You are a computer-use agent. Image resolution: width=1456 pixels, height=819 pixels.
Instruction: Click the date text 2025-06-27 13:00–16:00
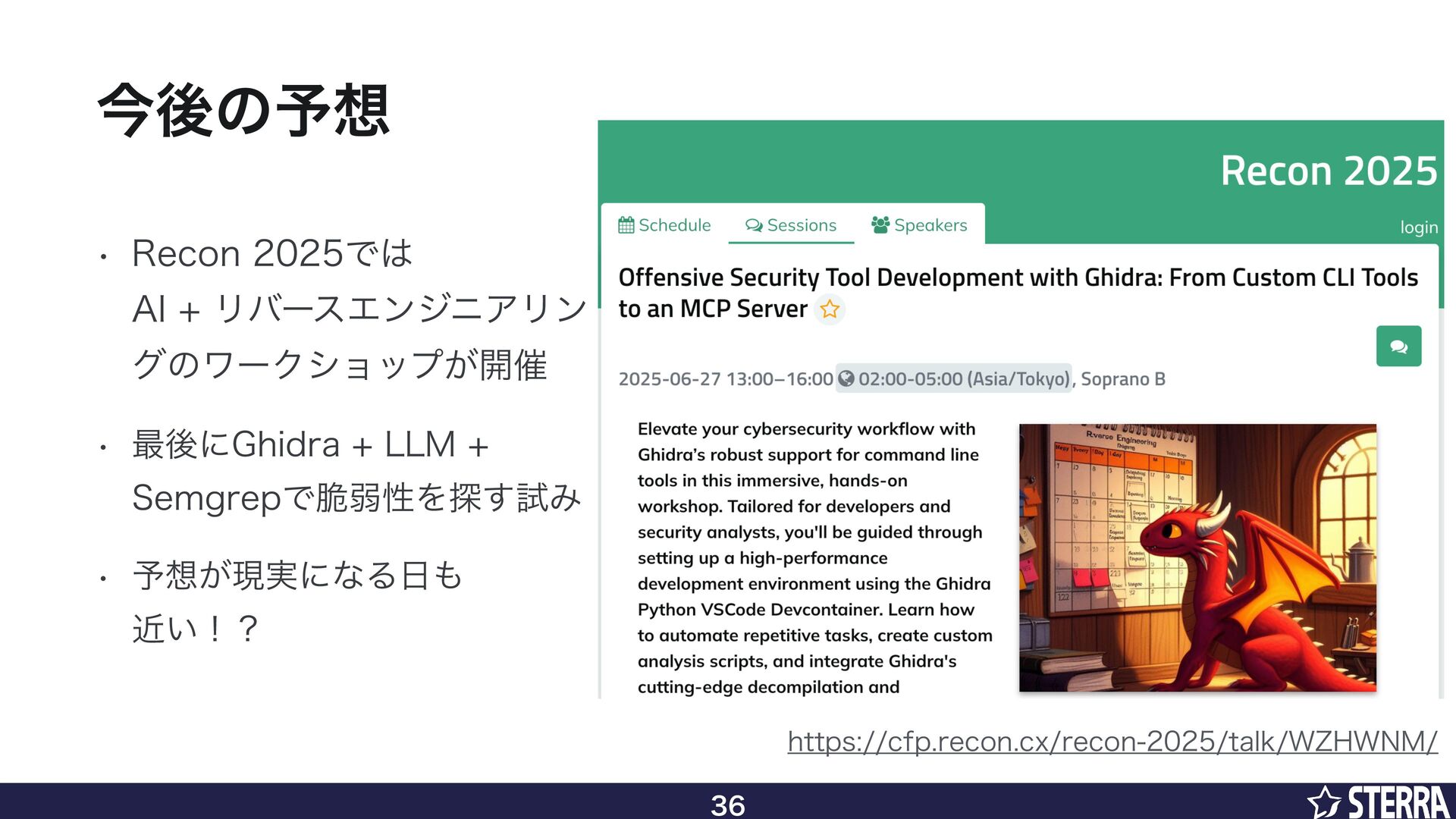(x=726, y=379)
